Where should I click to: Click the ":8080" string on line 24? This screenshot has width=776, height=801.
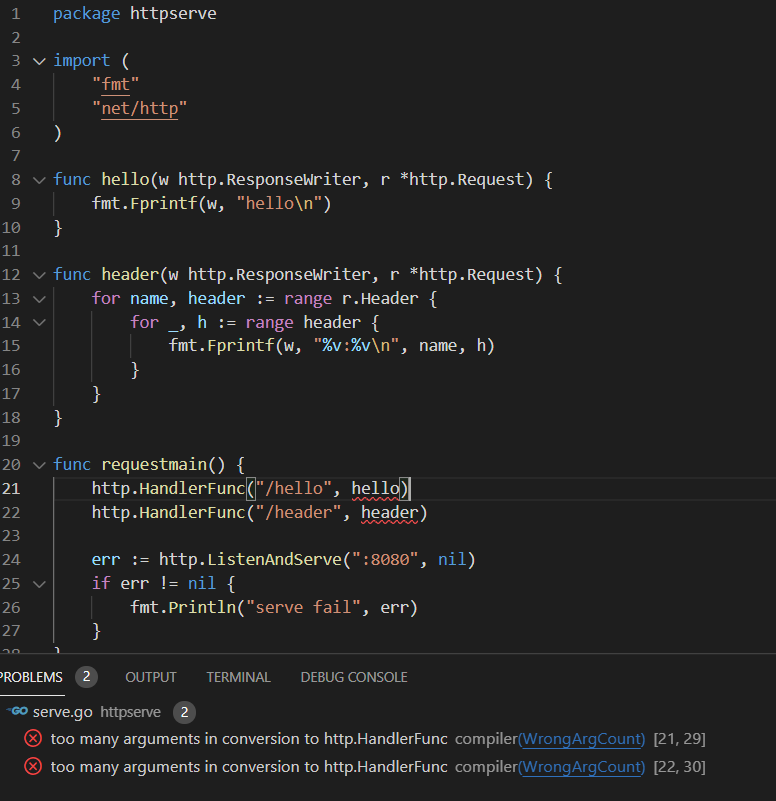pyautogui.click(x=385, y=559)
